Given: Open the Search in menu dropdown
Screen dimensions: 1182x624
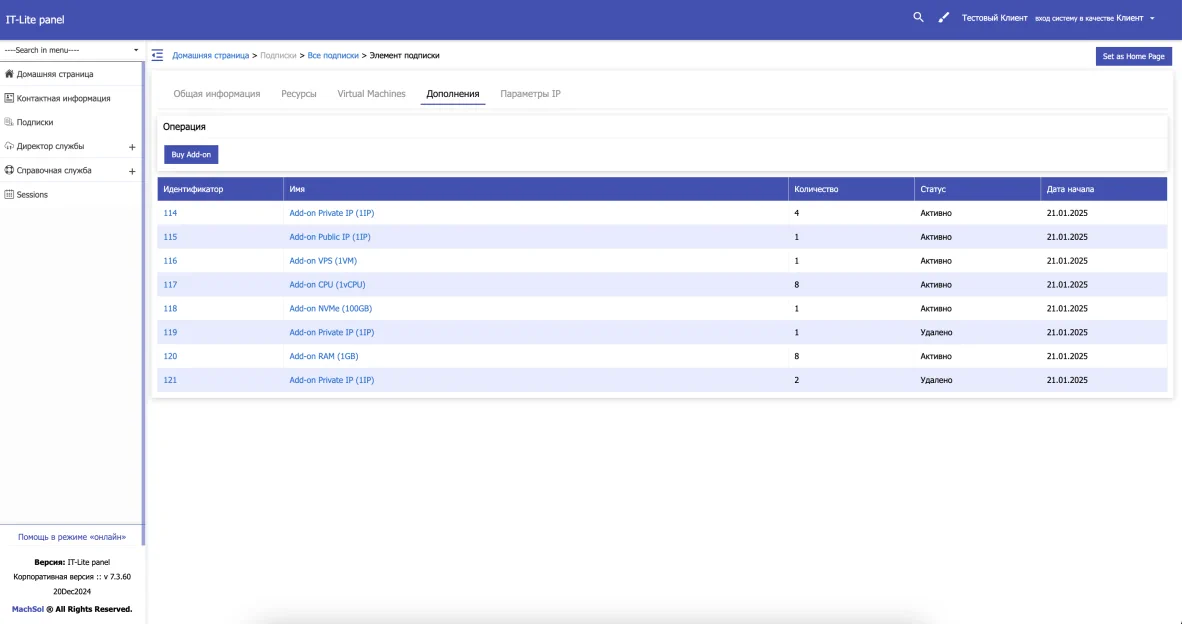Looking at the screenshot, I should 72,50.
